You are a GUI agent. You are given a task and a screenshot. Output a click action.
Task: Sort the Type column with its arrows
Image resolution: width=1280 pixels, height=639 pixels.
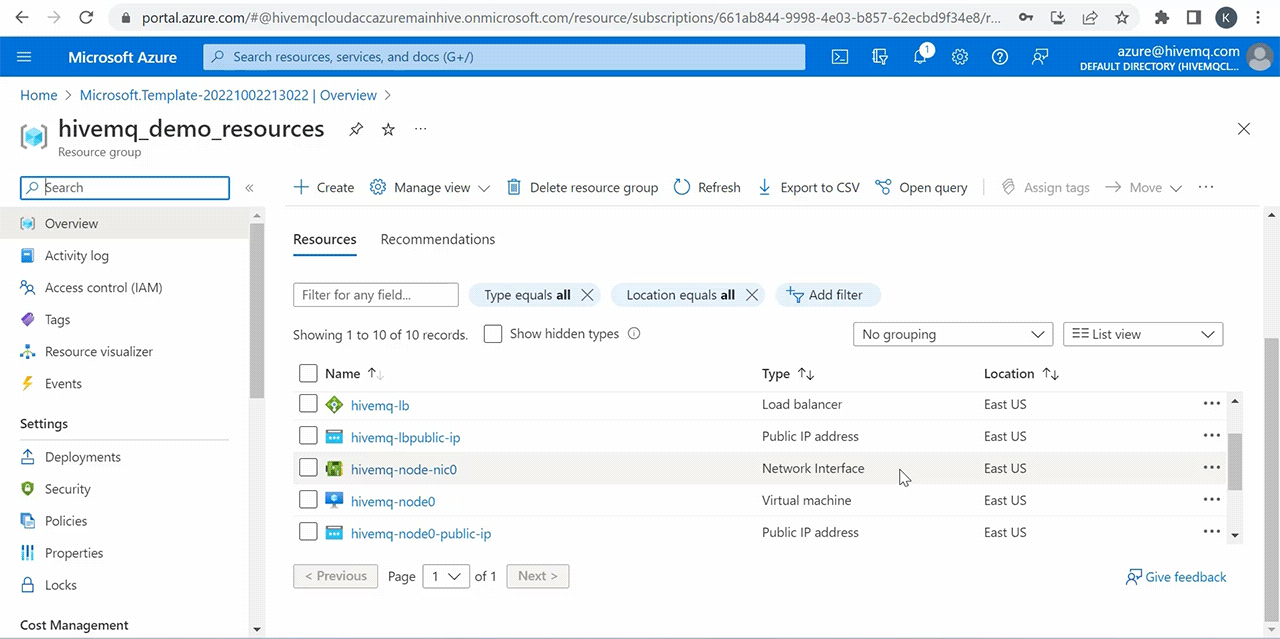[x=806, y=373]
